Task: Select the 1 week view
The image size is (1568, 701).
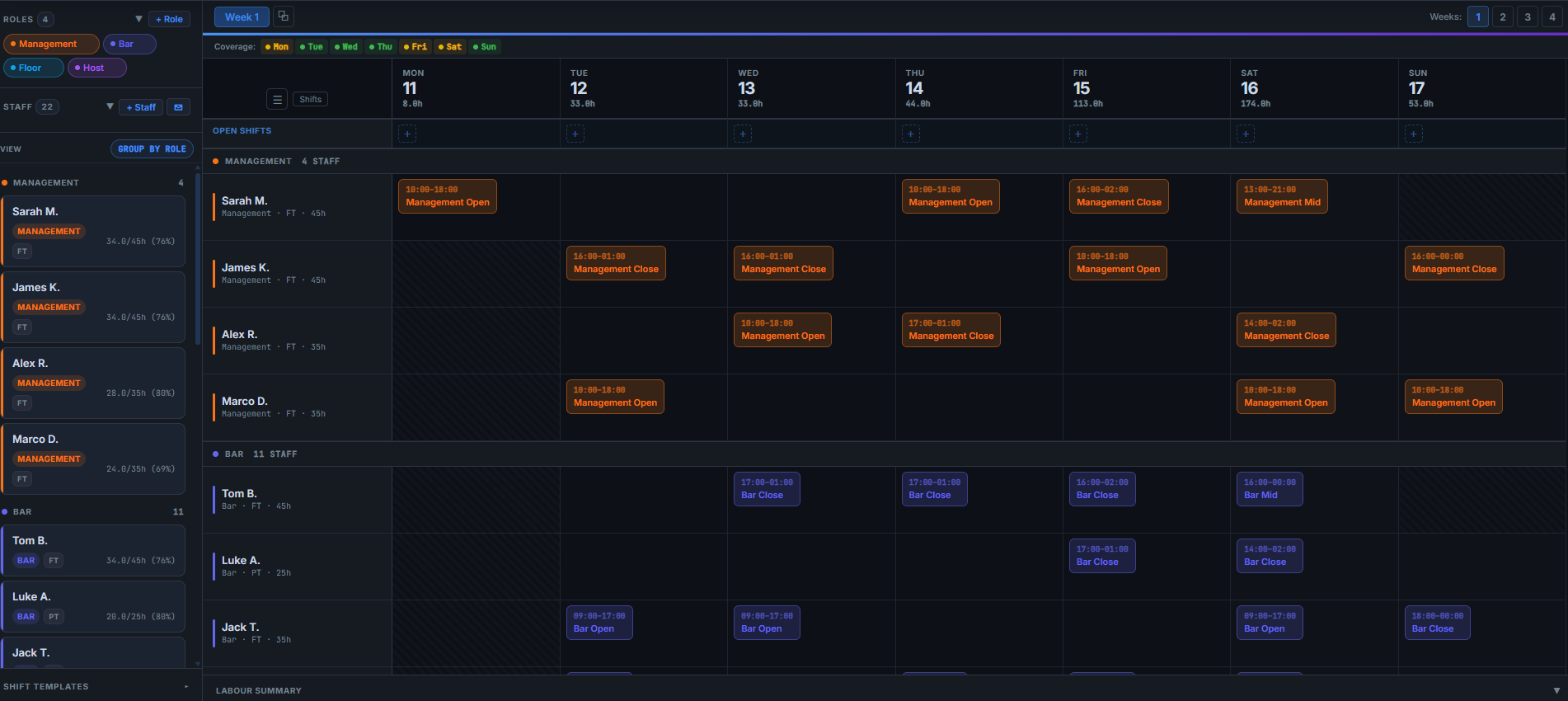Action: pos(1478,16)
